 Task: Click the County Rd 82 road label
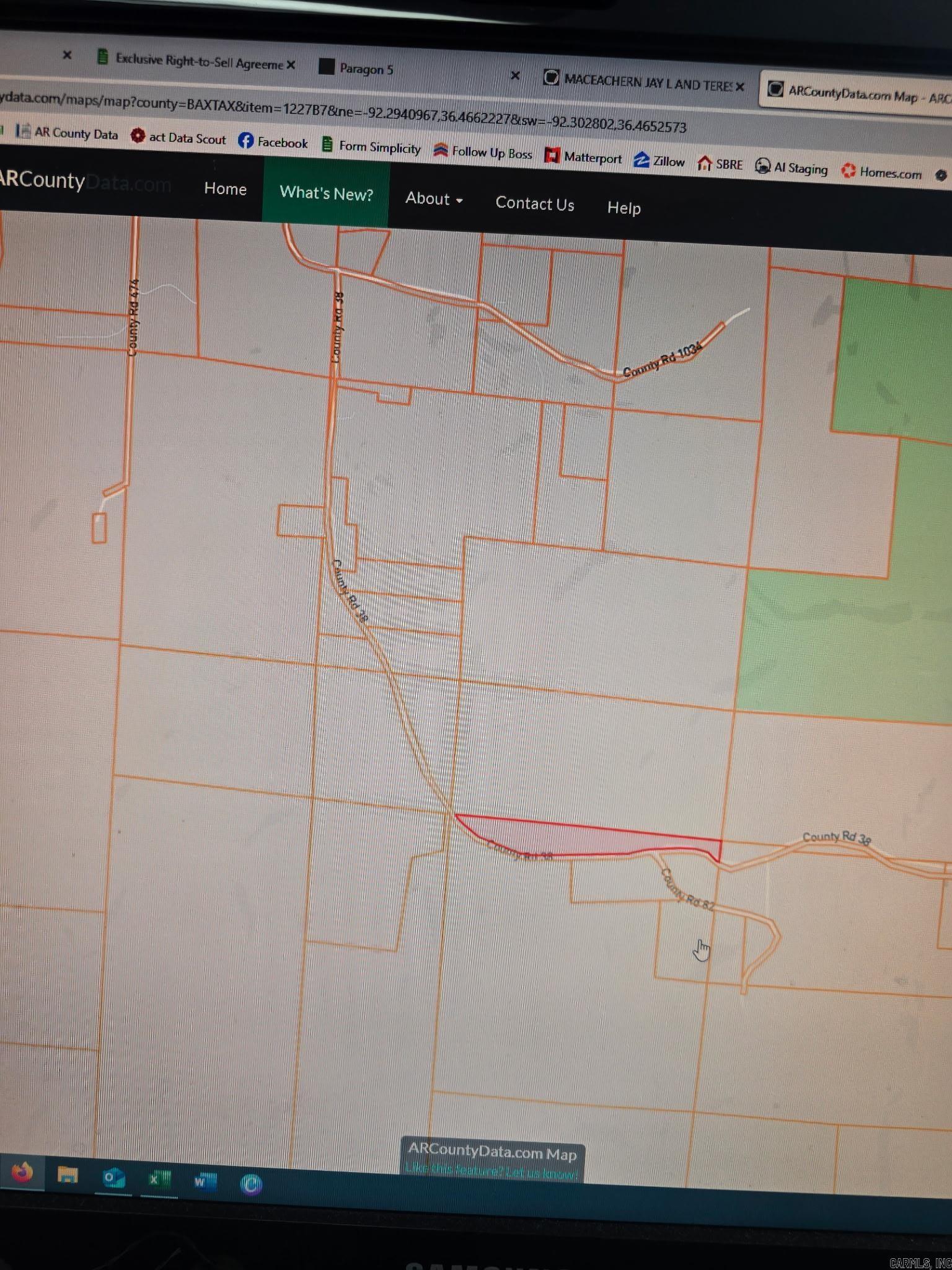[x=687, y=890]
